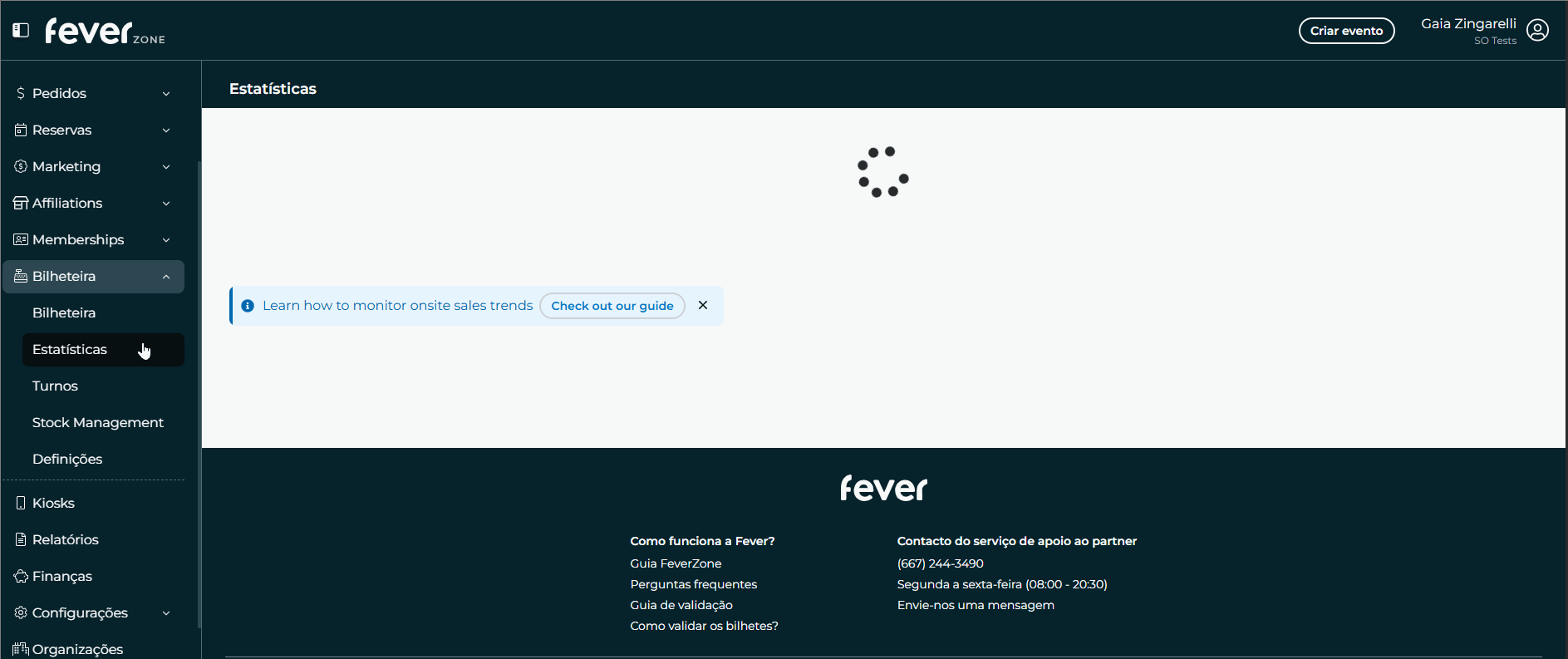The width and height of the screenshot is (1568, 659).
Task: Expand the Reservas menu chevron
Action: click(x=166, y=130)
